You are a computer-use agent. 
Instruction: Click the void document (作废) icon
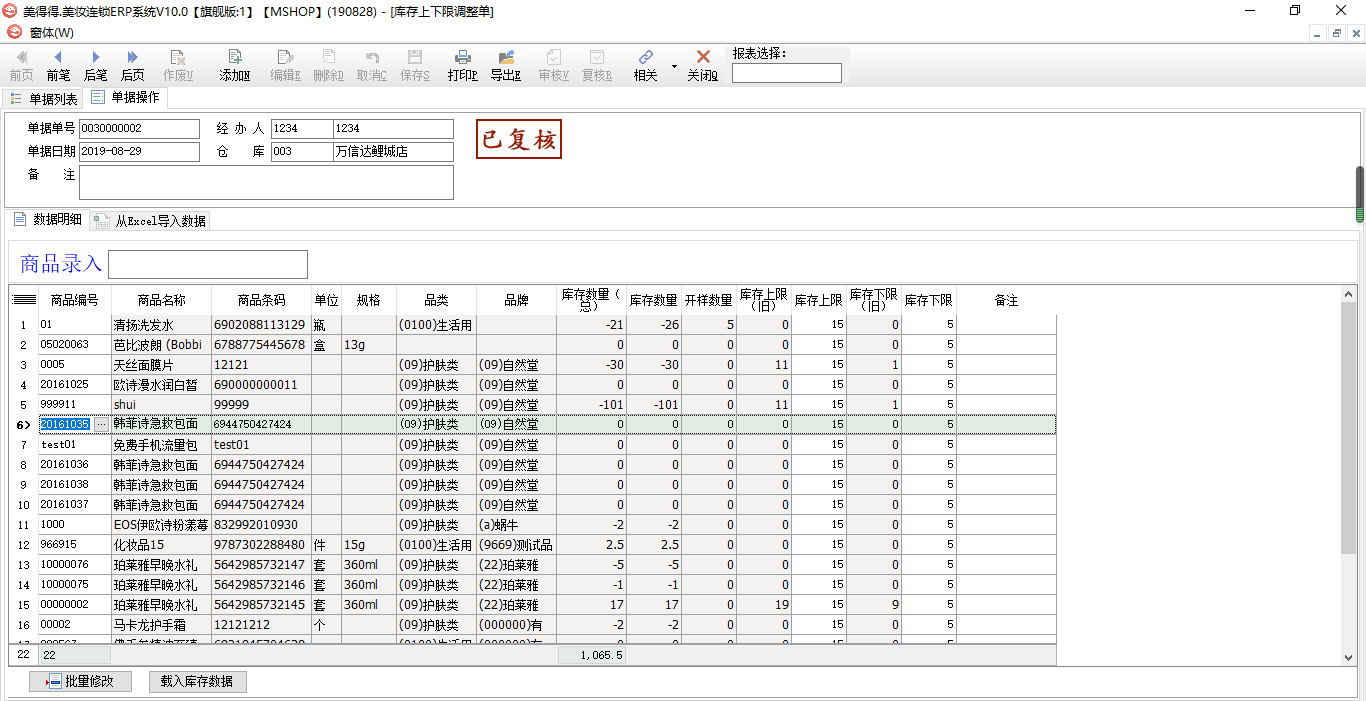(x=178, y=58)
